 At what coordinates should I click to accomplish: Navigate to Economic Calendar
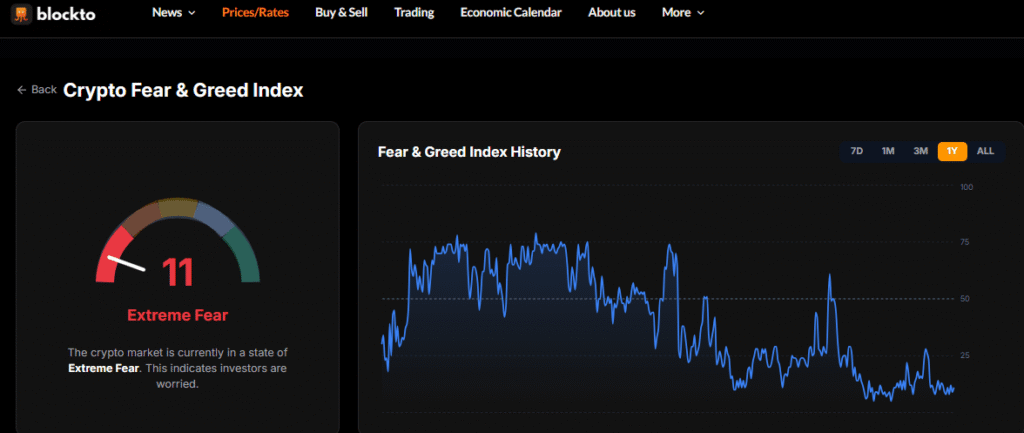pos(510,13)
